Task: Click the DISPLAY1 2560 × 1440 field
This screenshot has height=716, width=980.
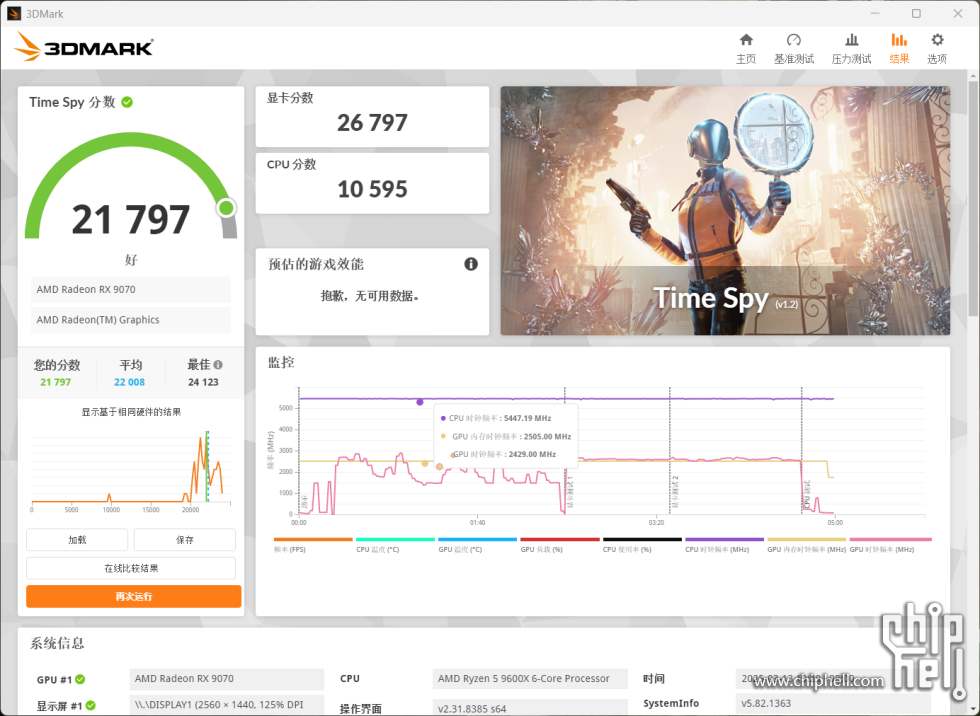Action: click(x=226, y=704)
